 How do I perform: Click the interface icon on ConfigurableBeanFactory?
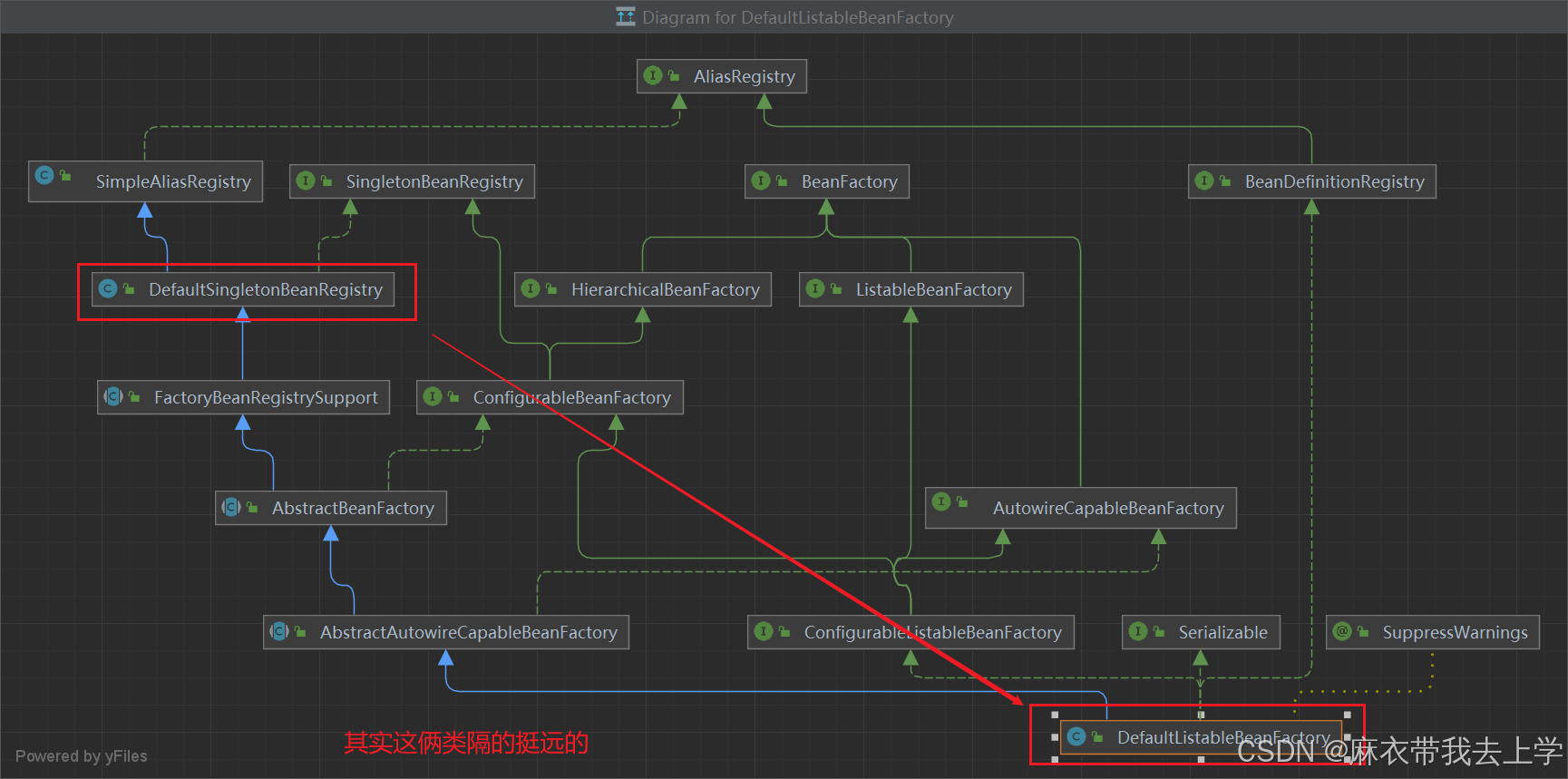[433, 396]
